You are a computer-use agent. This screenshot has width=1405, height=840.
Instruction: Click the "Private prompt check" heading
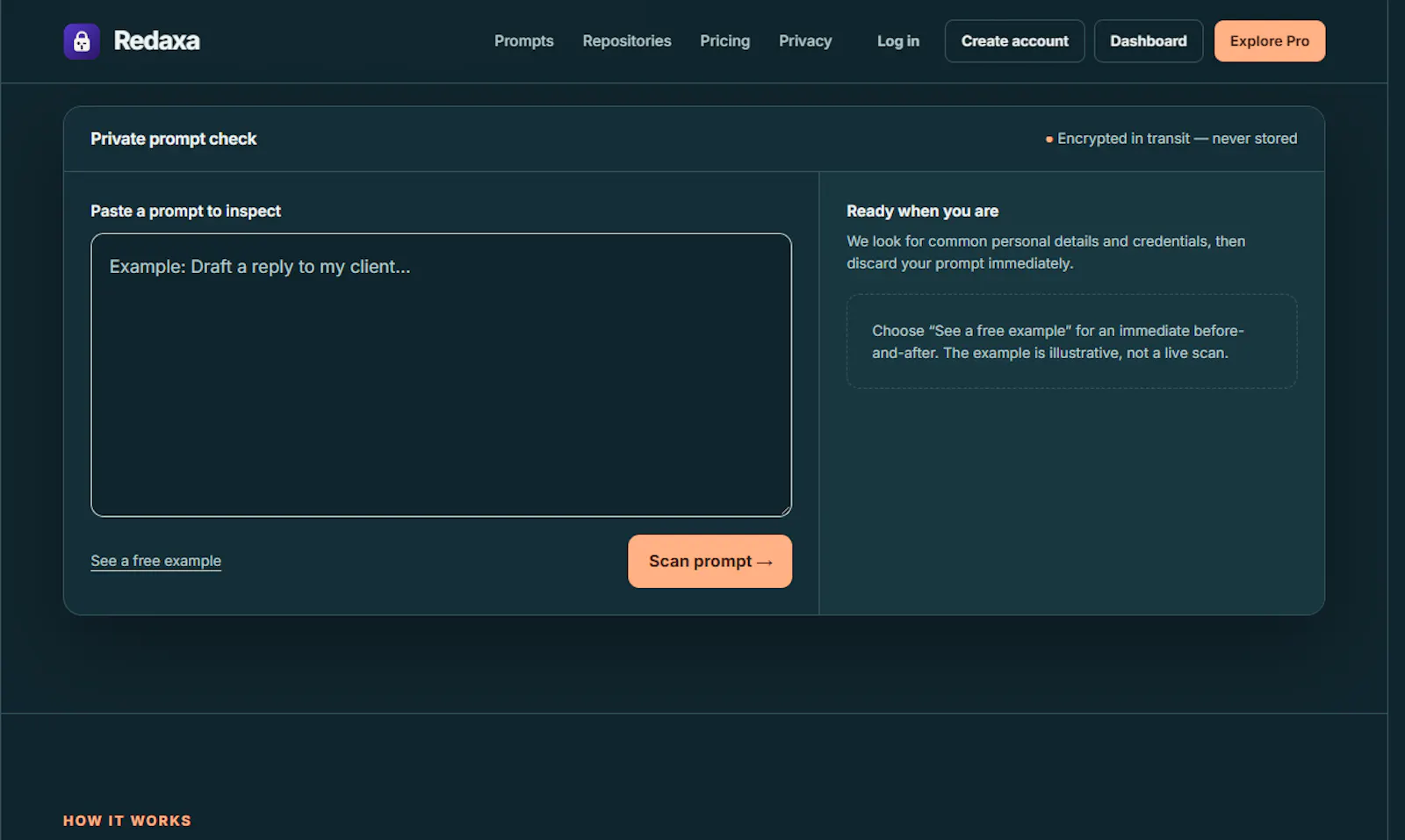(x=174, y=139)
